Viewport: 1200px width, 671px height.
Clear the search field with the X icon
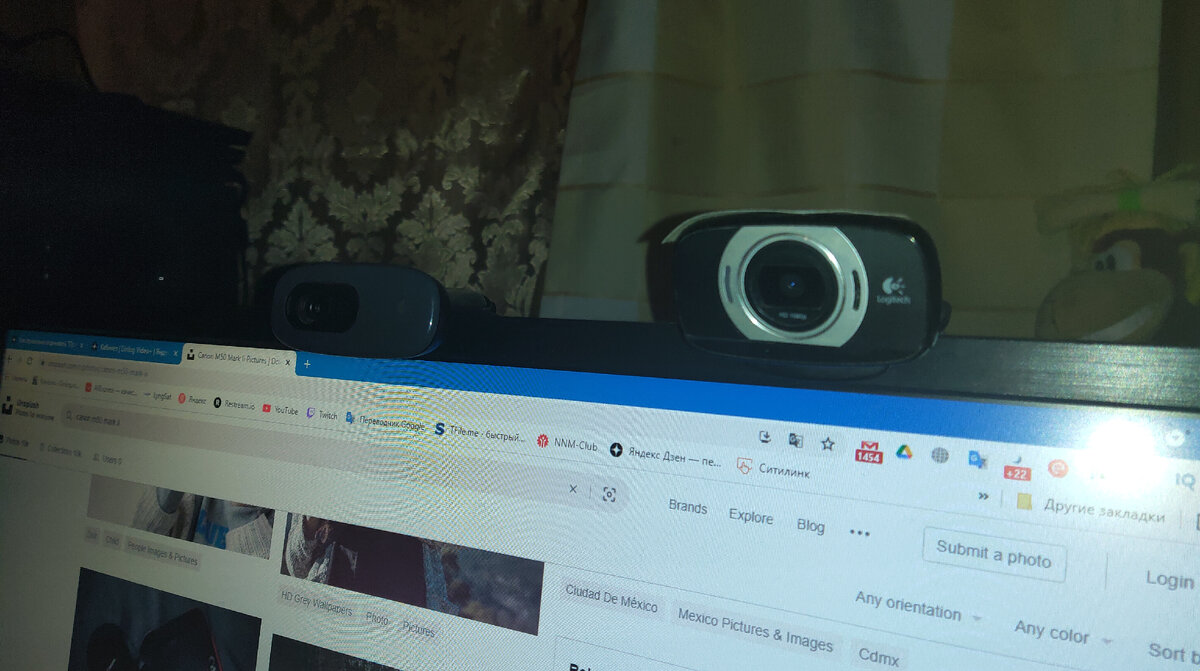coord(573,489)
